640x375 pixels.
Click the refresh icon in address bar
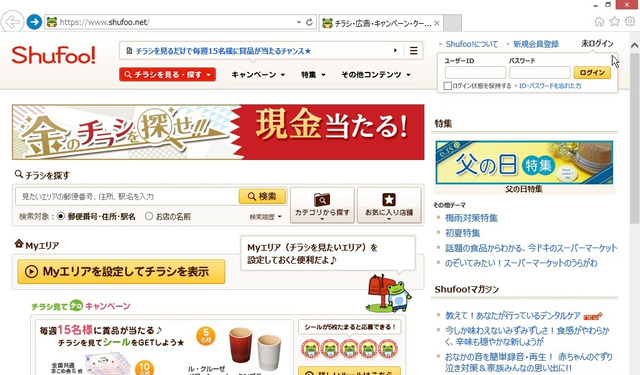click(x=309, y=22)
